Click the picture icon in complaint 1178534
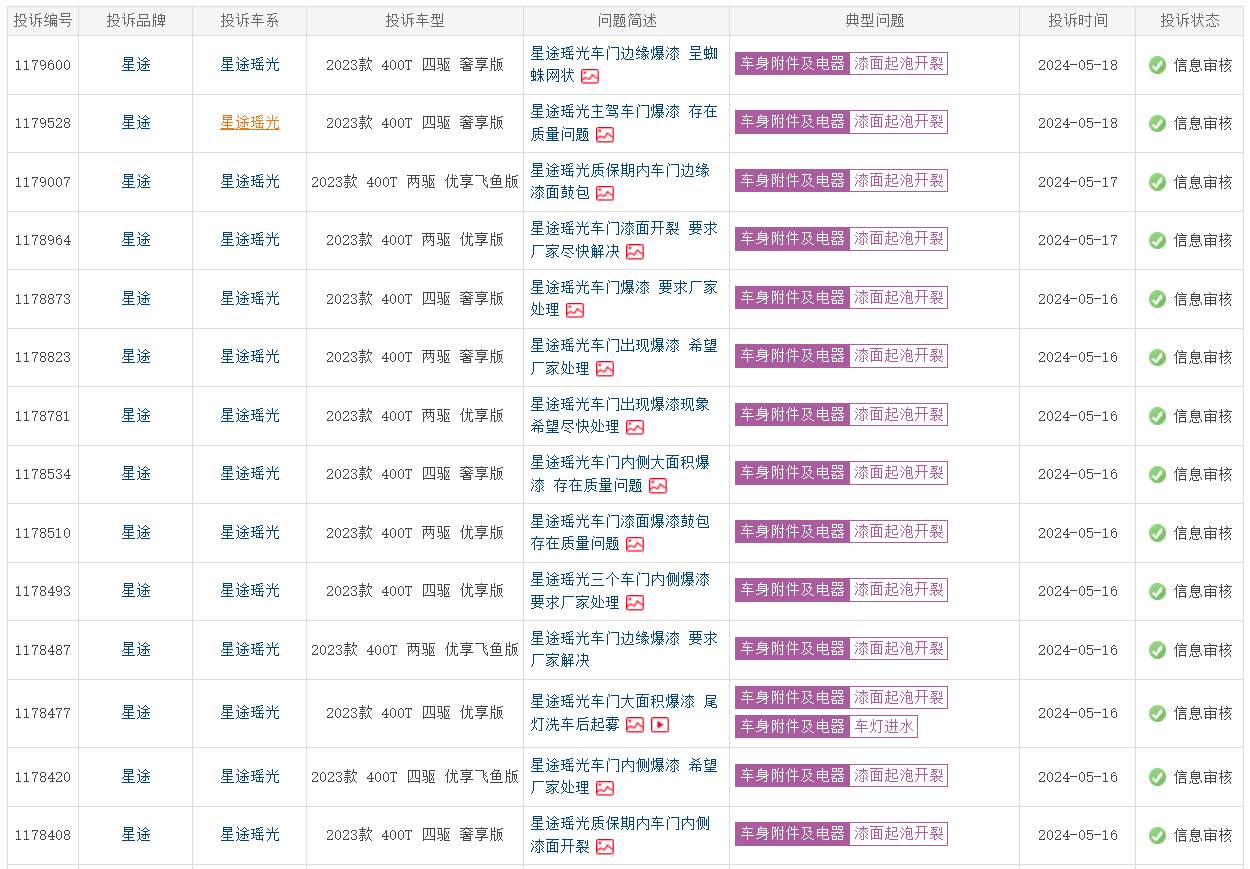 658,486
